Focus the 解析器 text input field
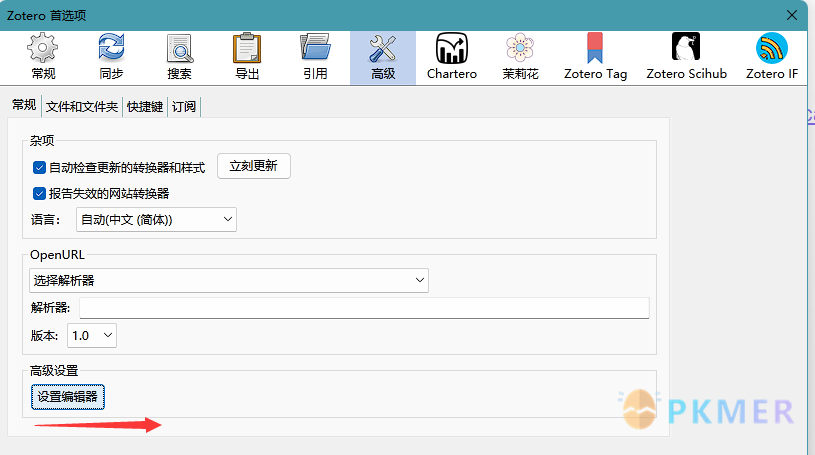This screenshot has width=815, height=455. 364,308
